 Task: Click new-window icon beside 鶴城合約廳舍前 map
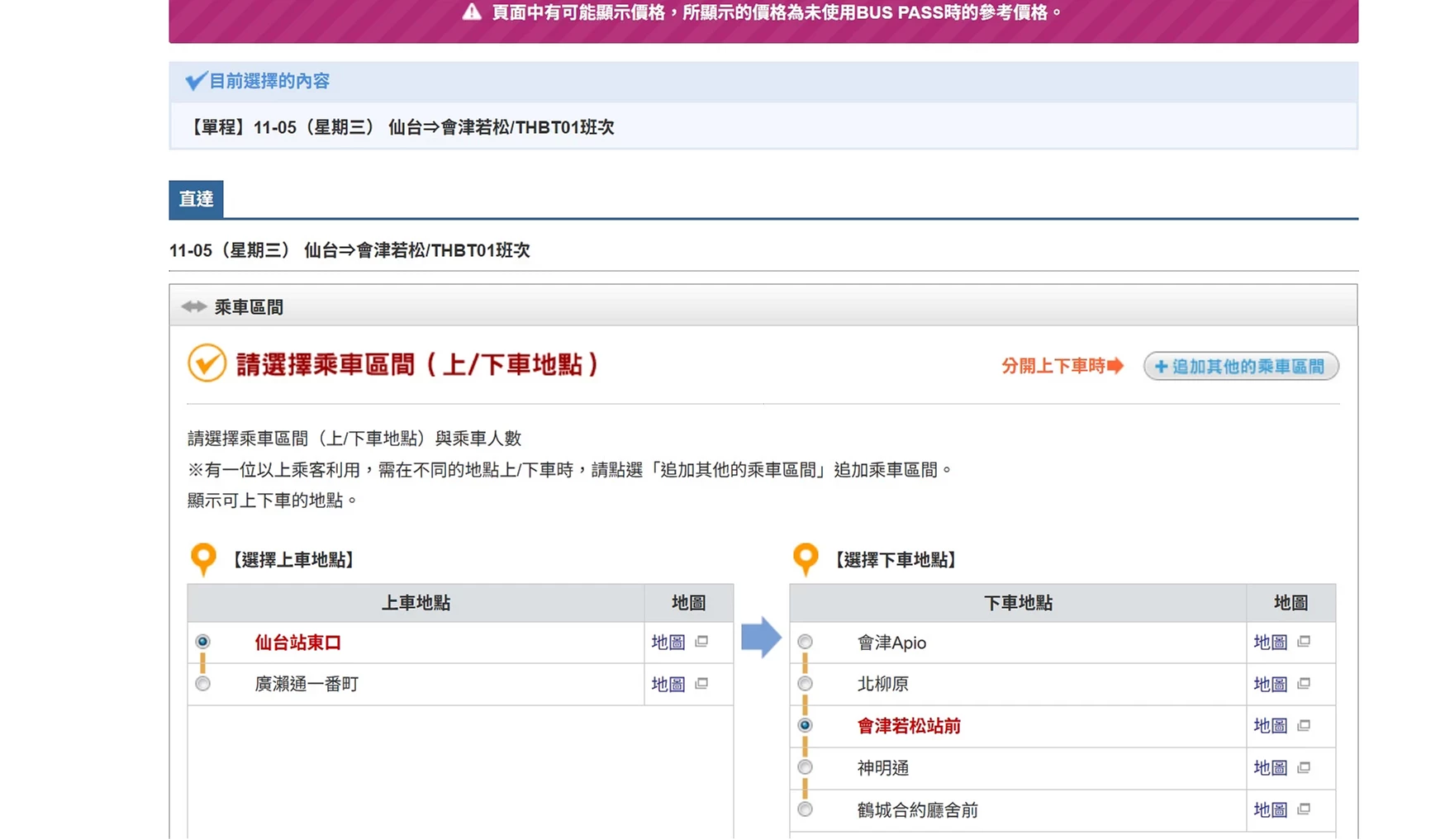click(x=1304, y=809)
